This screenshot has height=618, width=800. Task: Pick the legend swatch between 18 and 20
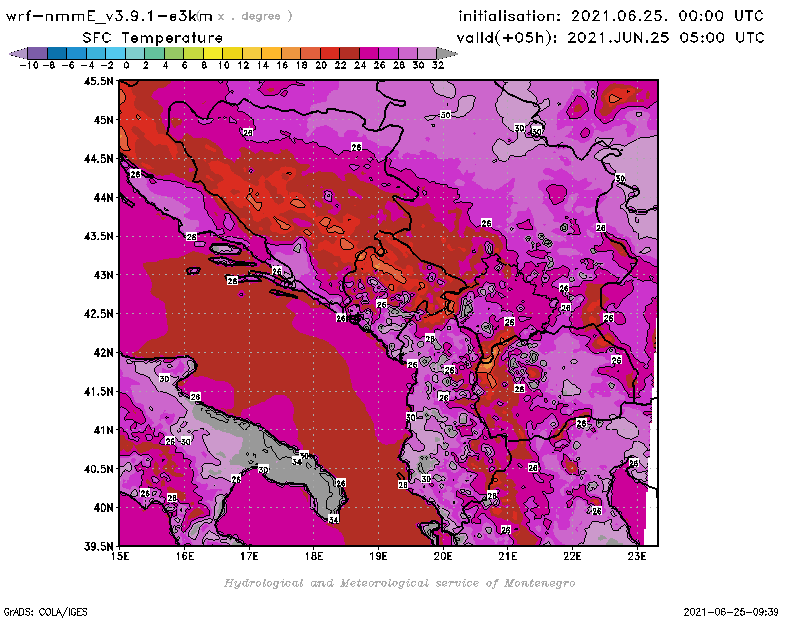click(310, 53)
